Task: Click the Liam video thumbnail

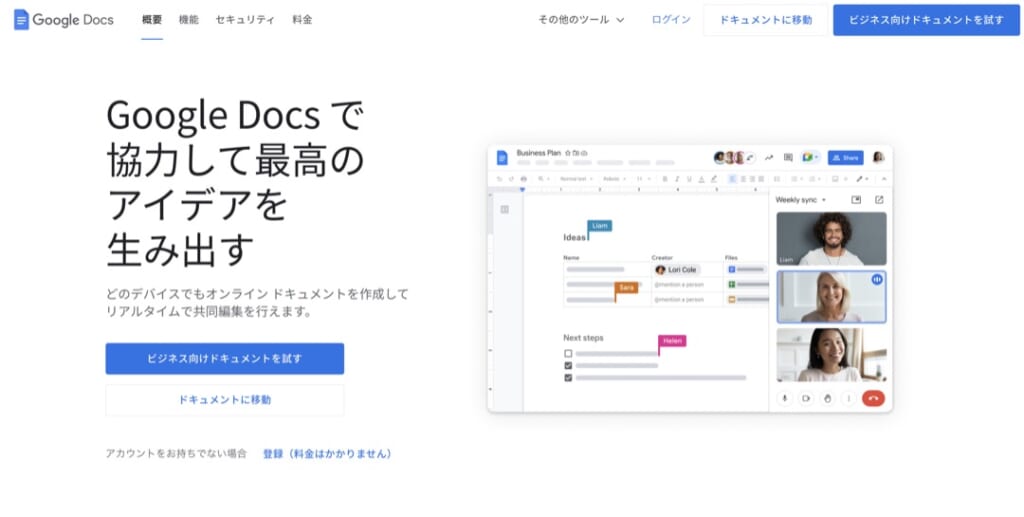Action: pos(831,238)
